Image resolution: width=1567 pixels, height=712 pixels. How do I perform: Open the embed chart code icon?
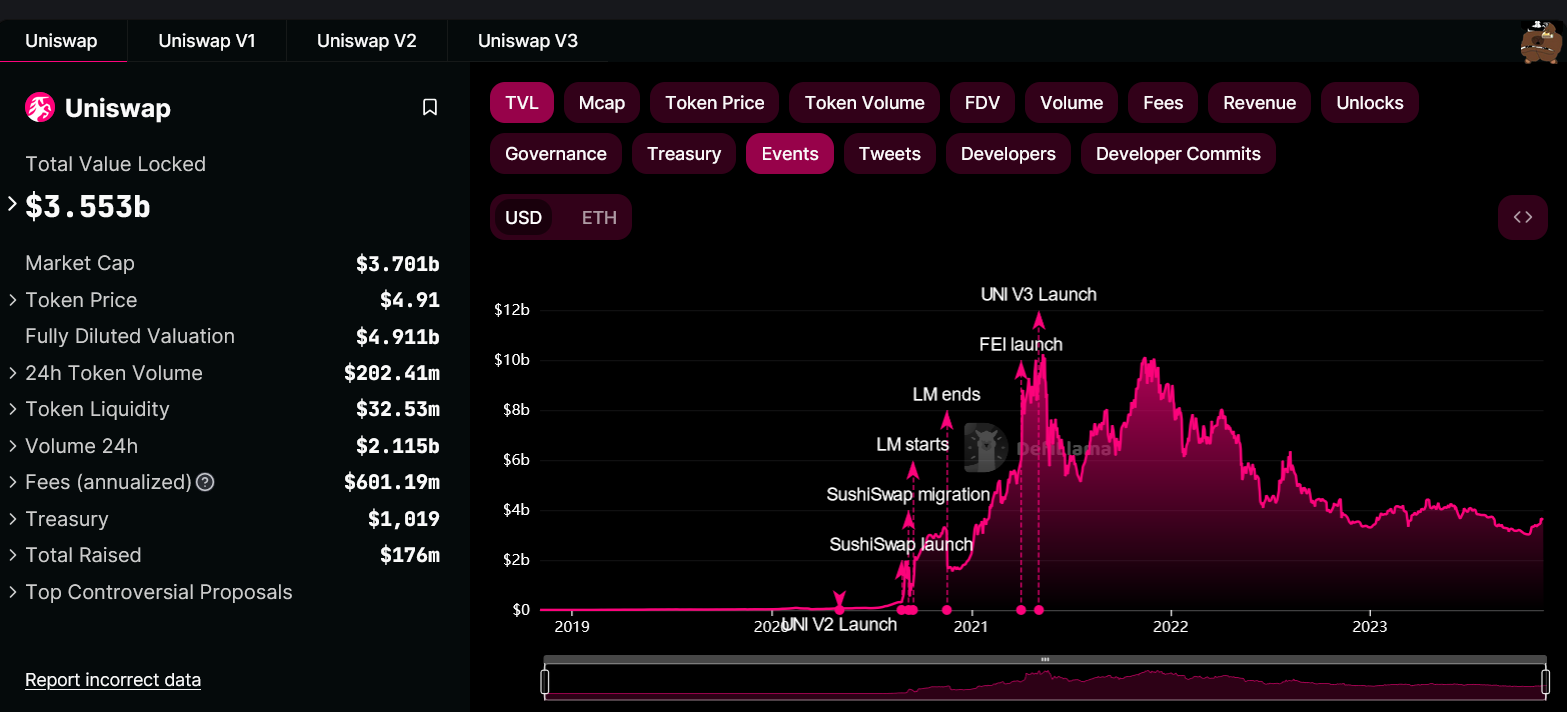tap(1523, 217)
